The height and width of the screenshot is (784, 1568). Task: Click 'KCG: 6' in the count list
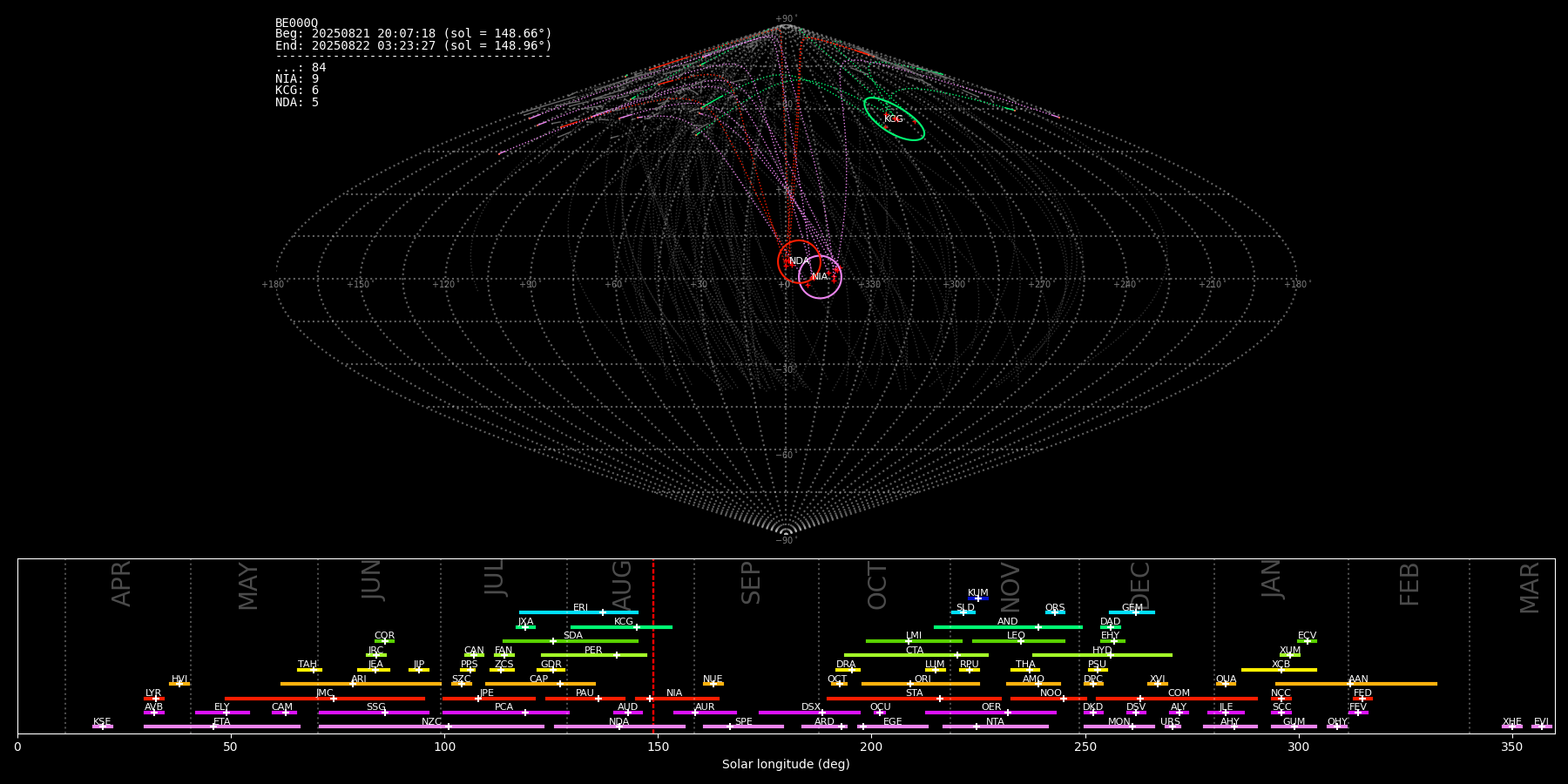click(297, 91)
